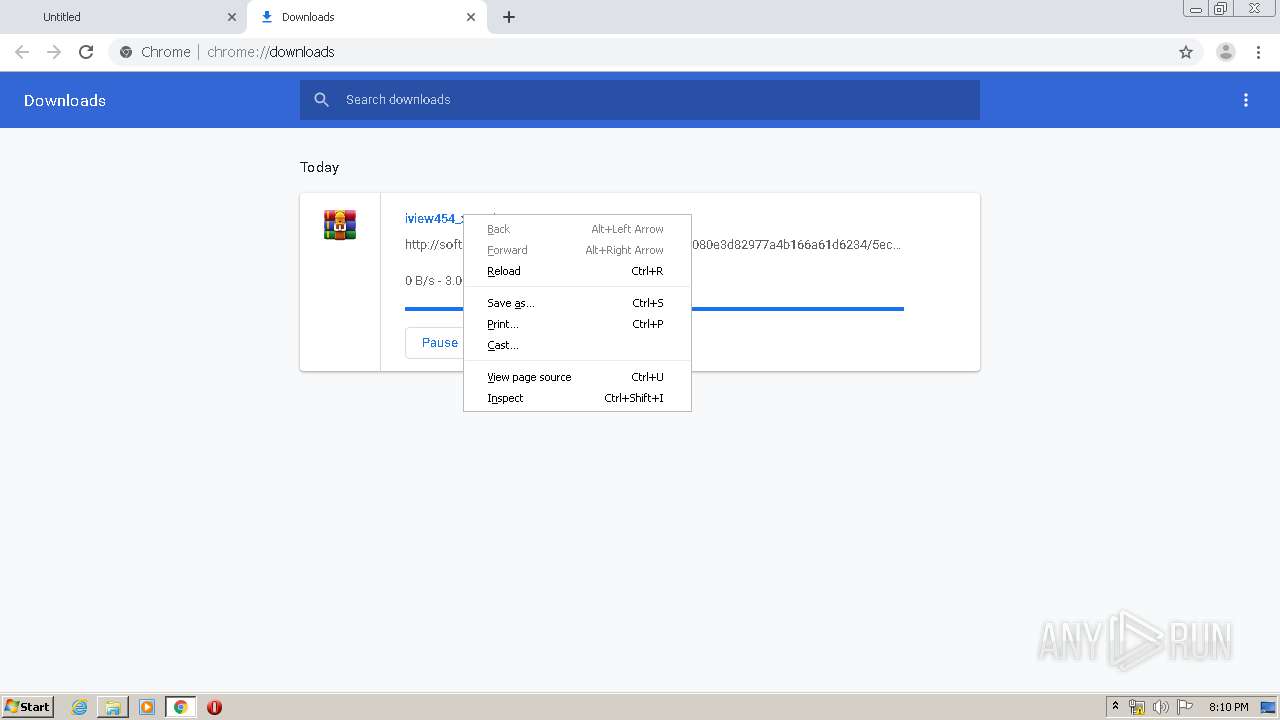This screenshot has height=720, width=1280.
Task: Choose Cast... in context menu
Action: [577, 345]
